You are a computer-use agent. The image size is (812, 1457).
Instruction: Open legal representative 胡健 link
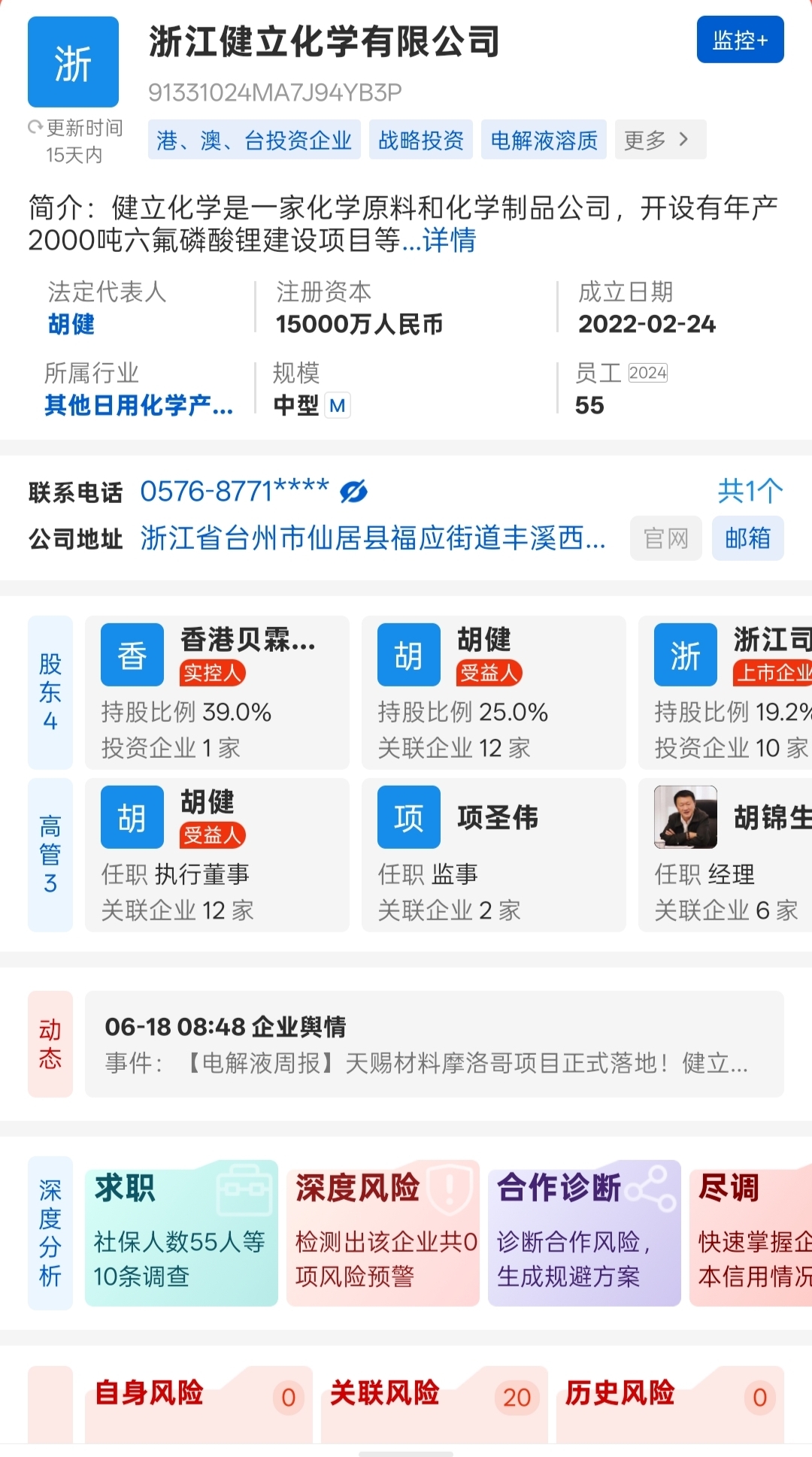71,325
